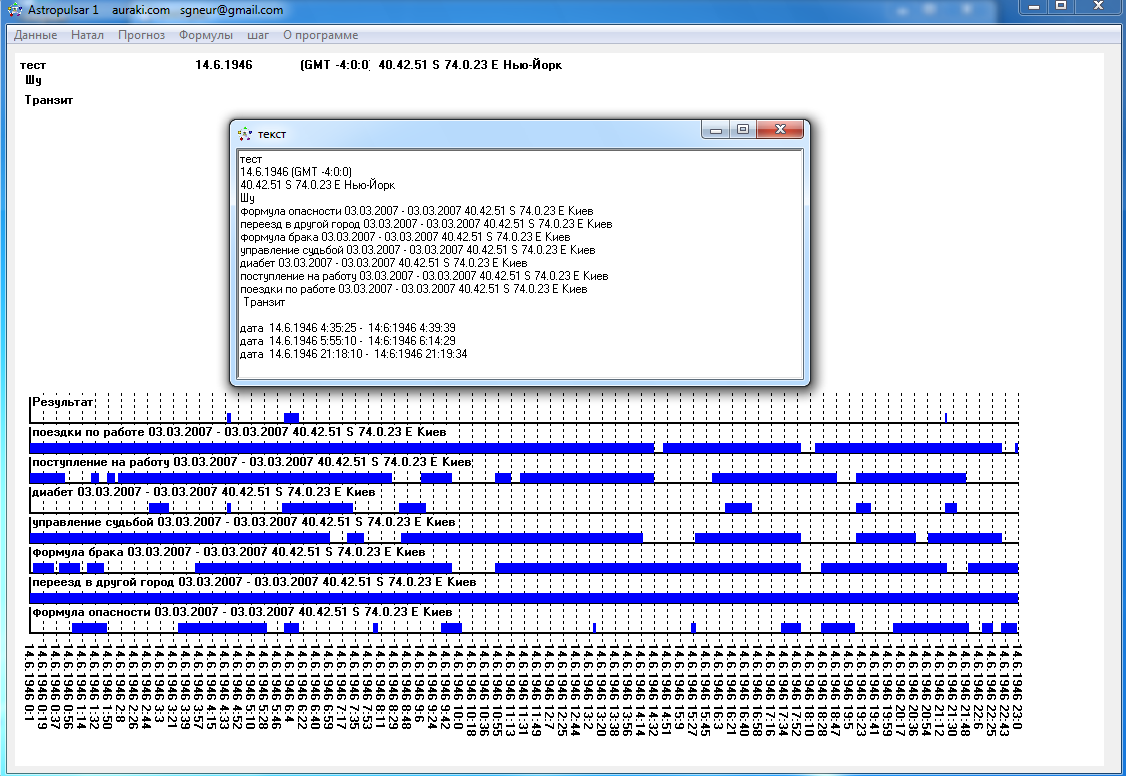The width and height of the screenshot is (1126, 776).
Task: Click the текст dialog window icon
Action: pos(245,134)
